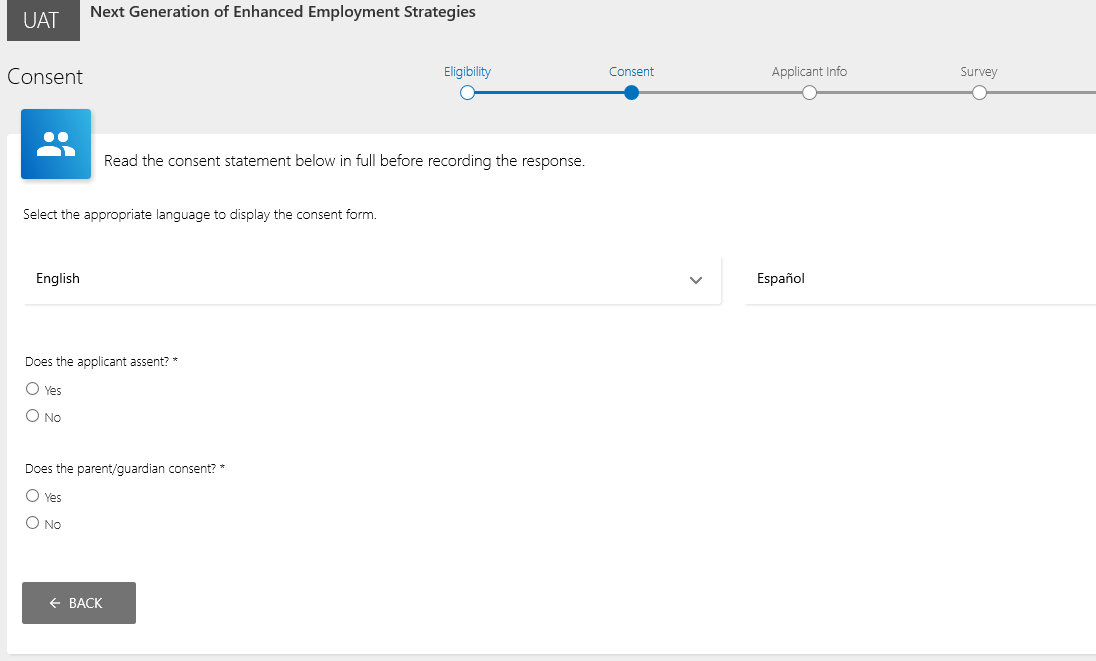Open the Consent step label
The image size is (1096, 661).
coord(631,72)
